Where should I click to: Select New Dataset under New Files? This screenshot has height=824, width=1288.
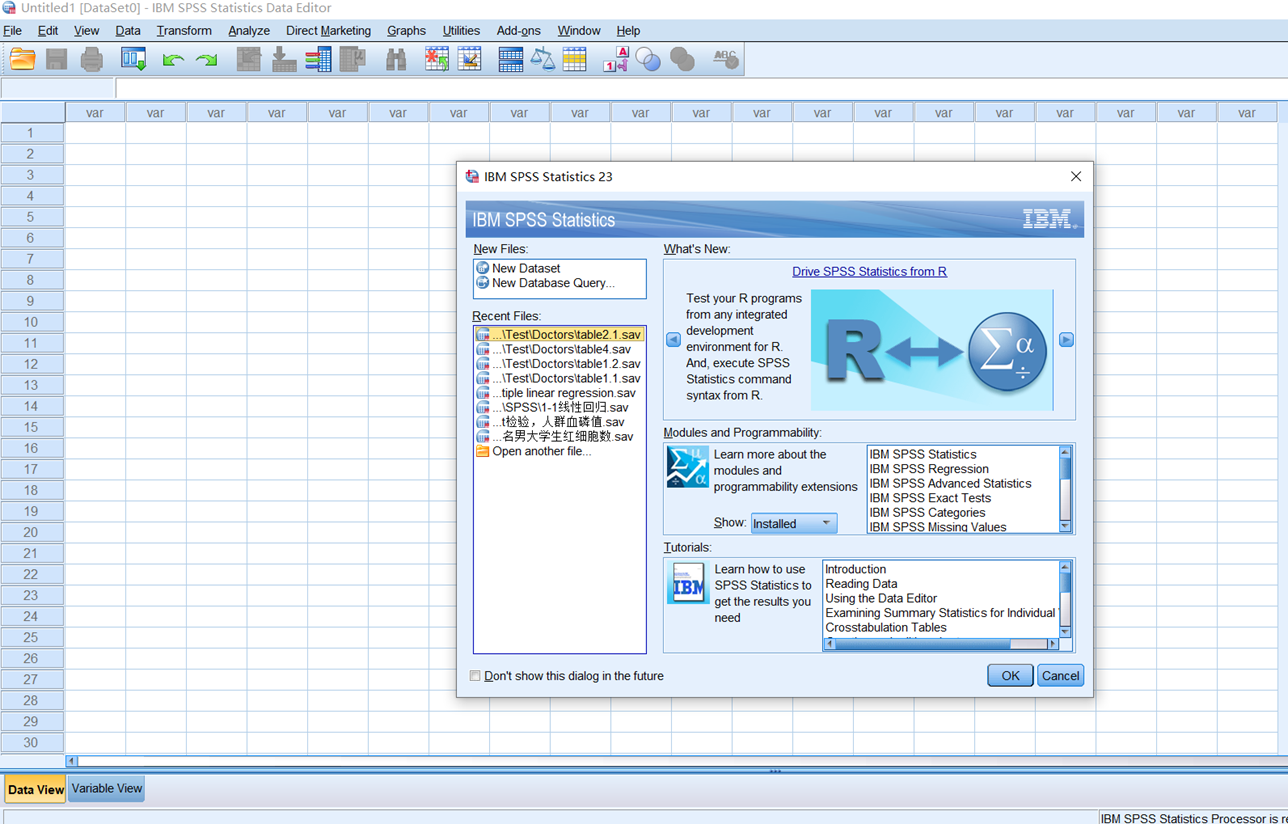click(525, 268)
